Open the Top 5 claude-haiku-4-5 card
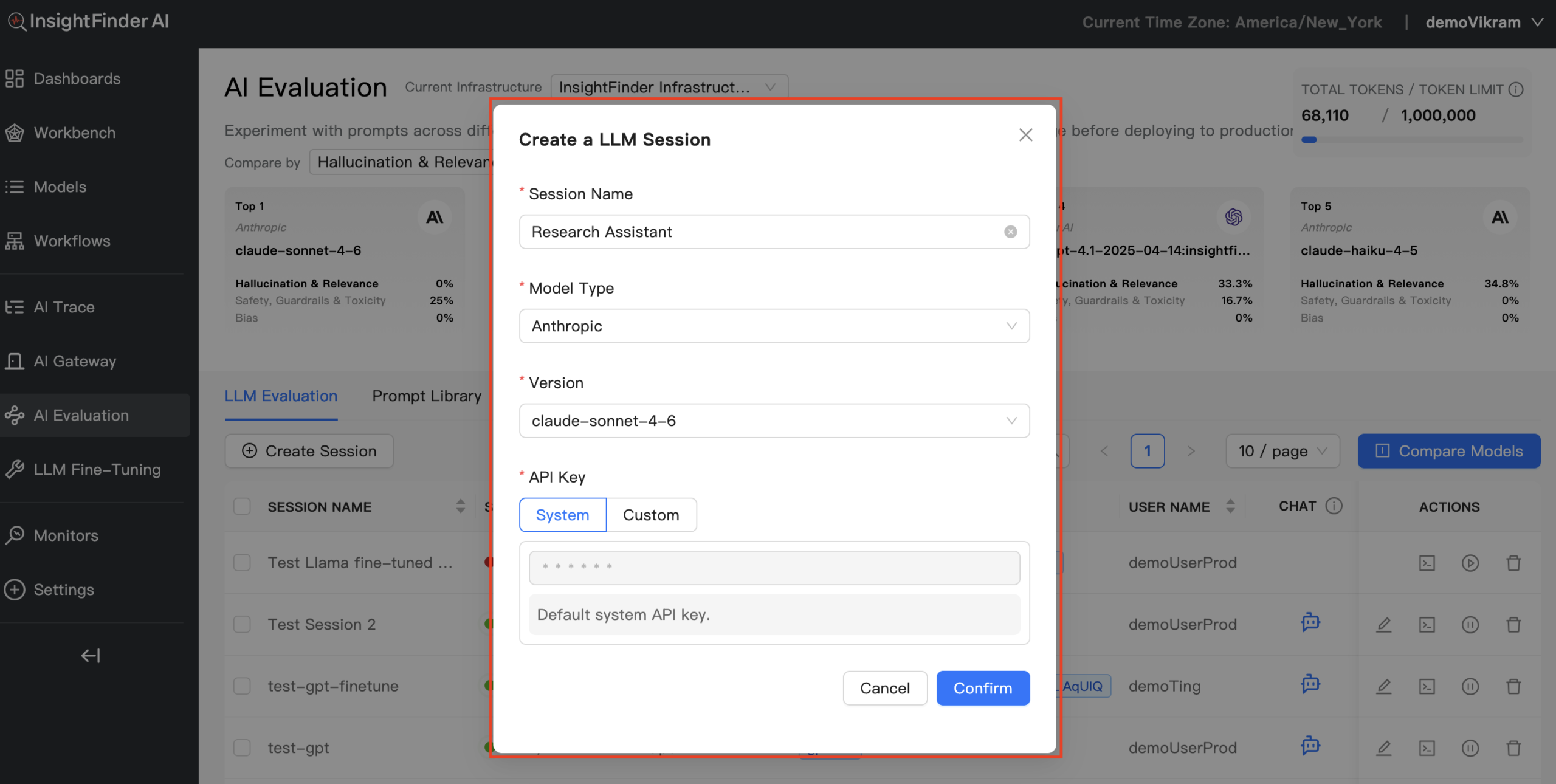The width and height of the screenshot is (1556, 784). 1410,259
